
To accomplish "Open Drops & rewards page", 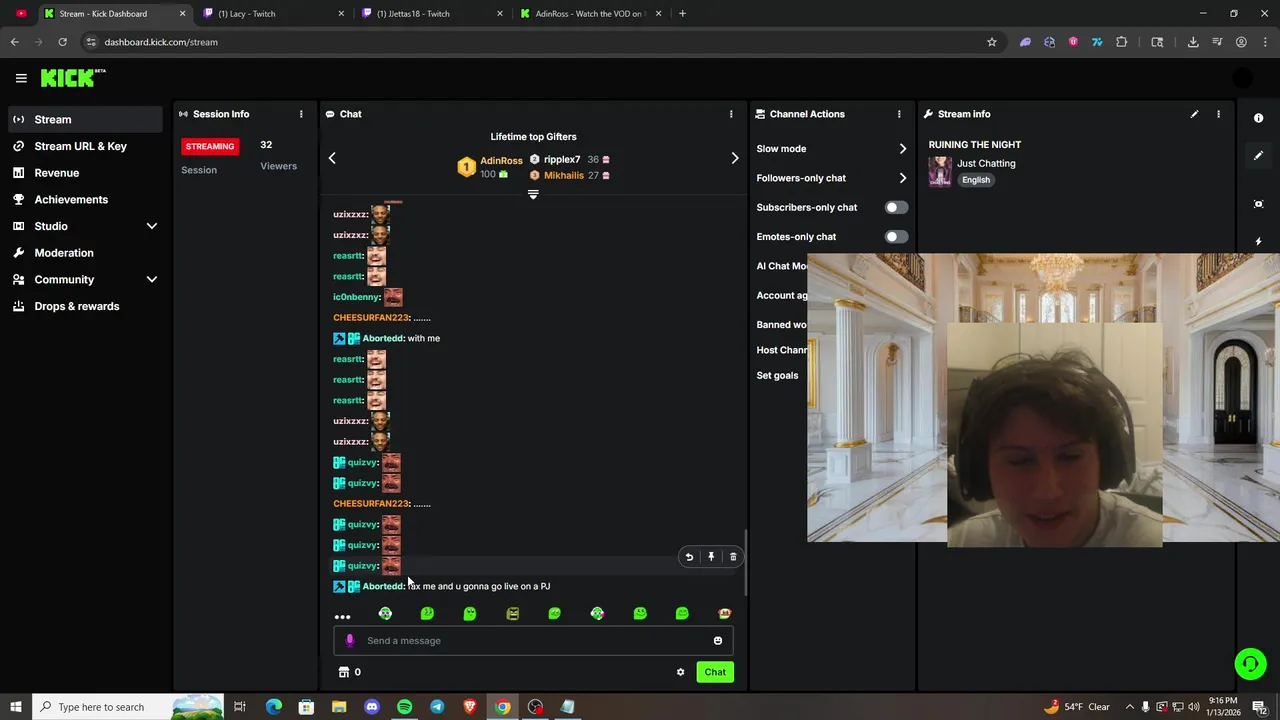I will [x=84, y=306].
